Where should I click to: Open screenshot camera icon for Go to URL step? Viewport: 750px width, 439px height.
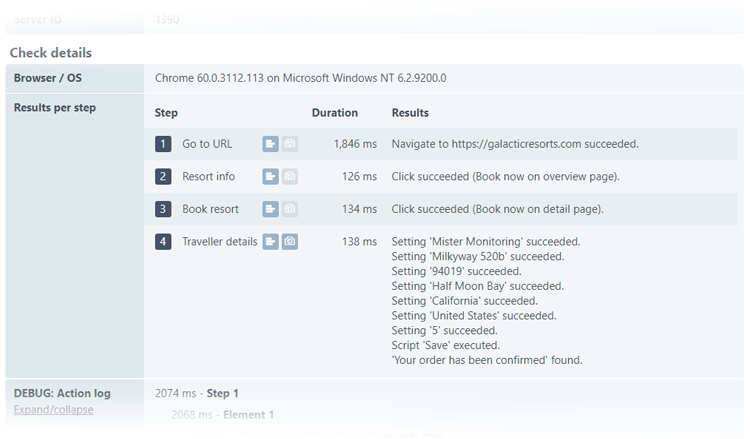pyautogui.click(x=289, y=143)
